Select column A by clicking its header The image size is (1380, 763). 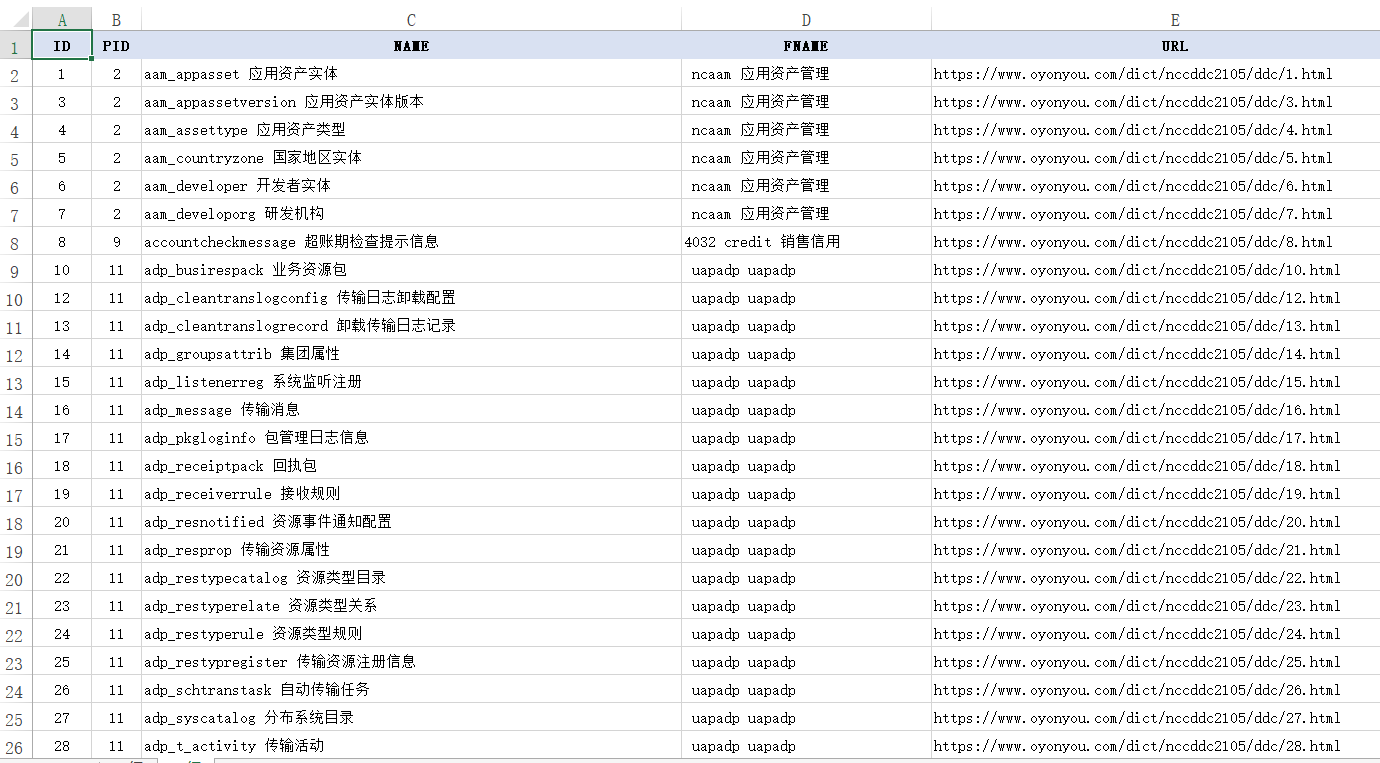[x=61, y=18]
